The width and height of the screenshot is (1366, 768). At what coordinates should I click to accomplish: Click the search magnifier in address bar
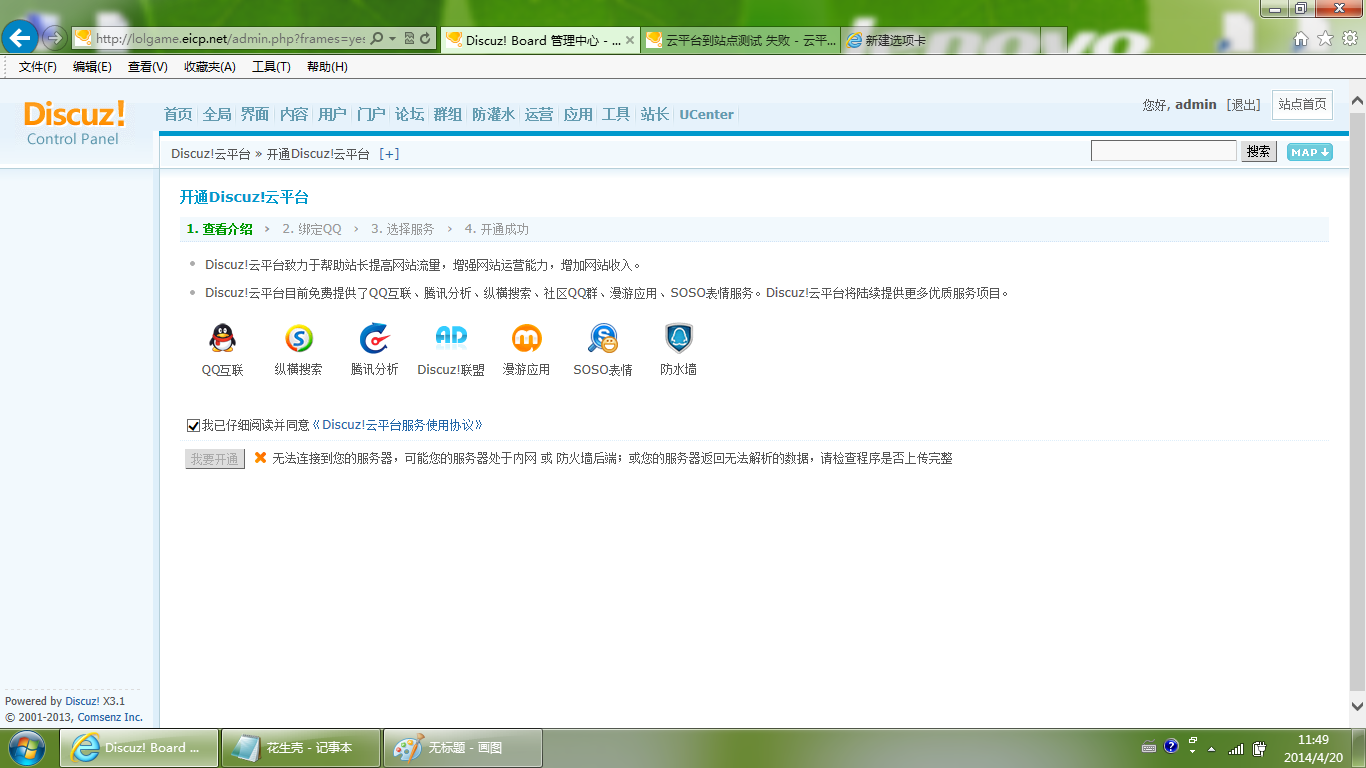(377, 38)
